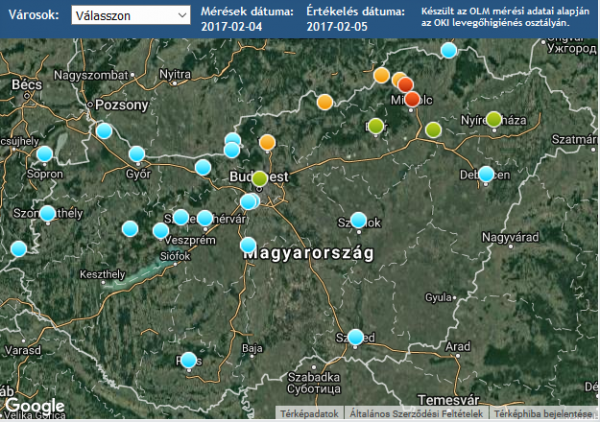Click the cyan marker at Sopron
The image size is (600, 422).
43,154
